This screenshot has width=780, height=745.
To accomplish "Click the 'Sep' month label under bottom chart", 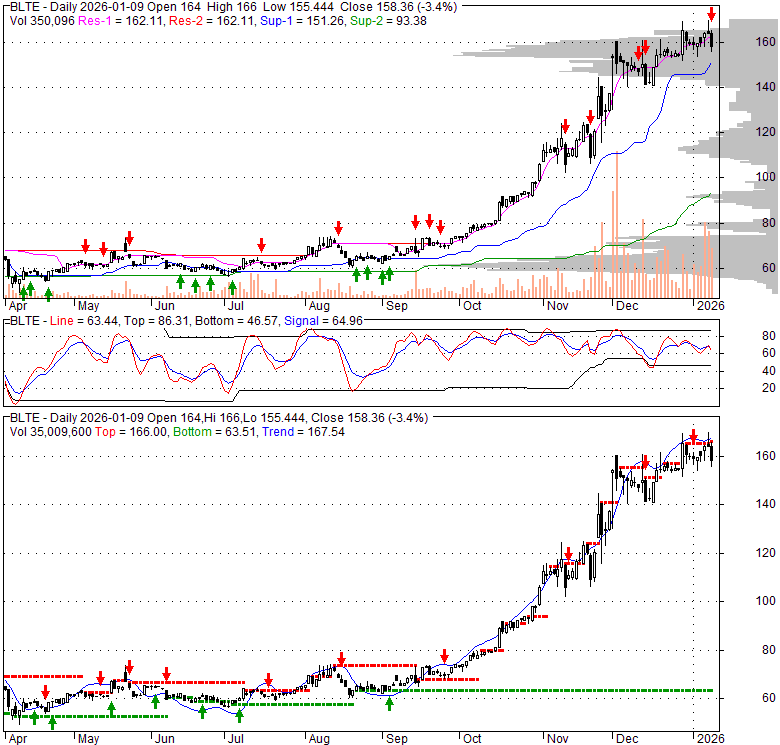I will tap(397, 739).
